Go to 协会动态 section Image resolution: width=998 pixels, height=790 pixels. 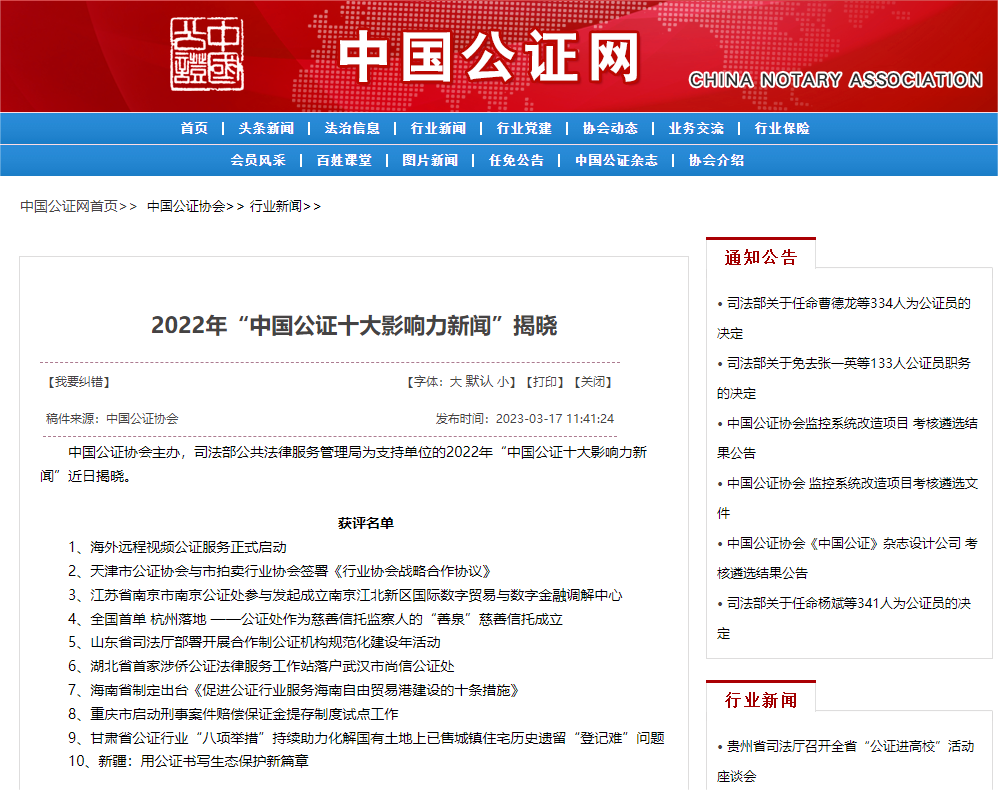tap(610, 128)
